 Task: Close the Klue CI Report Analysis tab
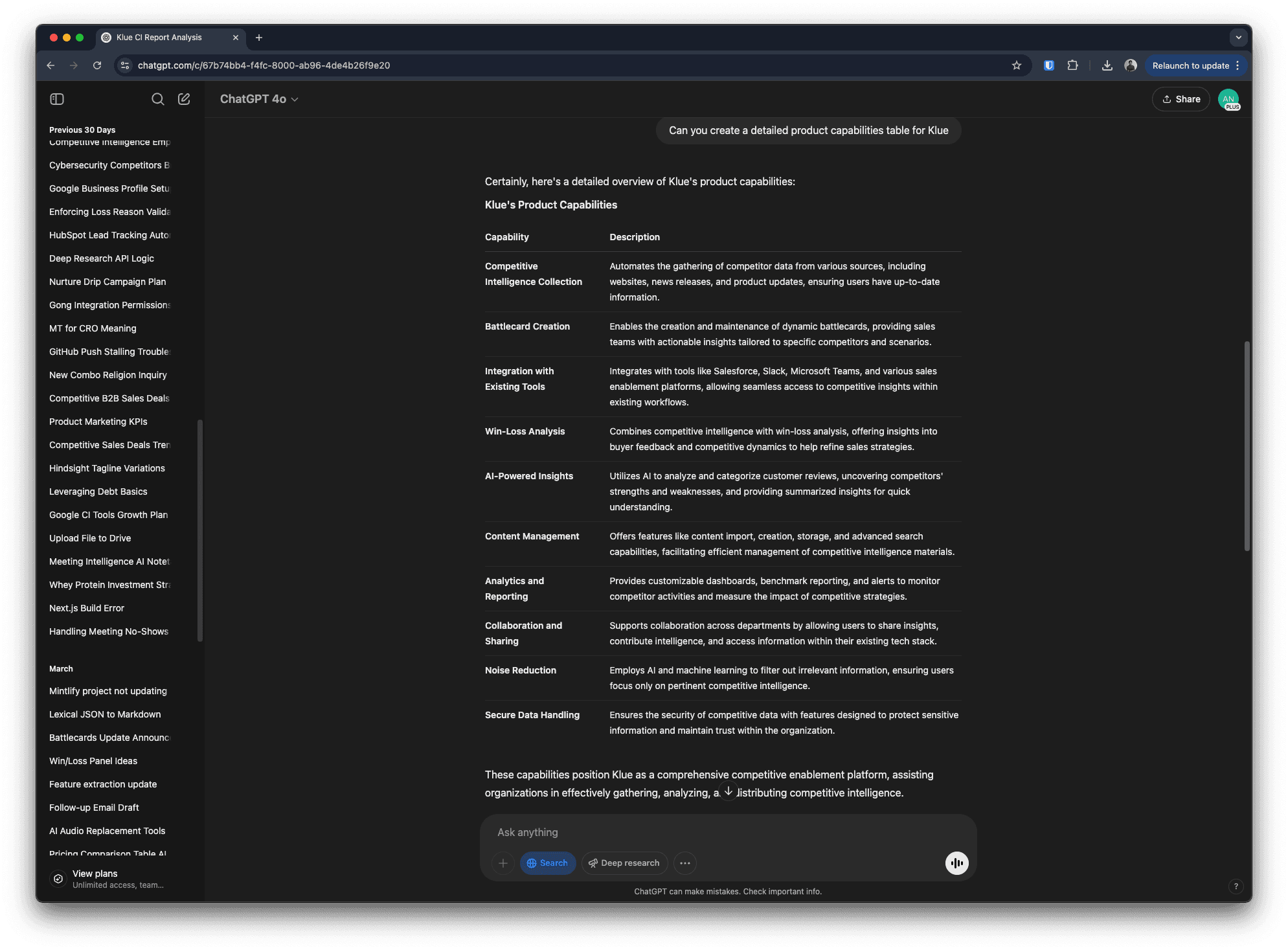click(236, 38)
